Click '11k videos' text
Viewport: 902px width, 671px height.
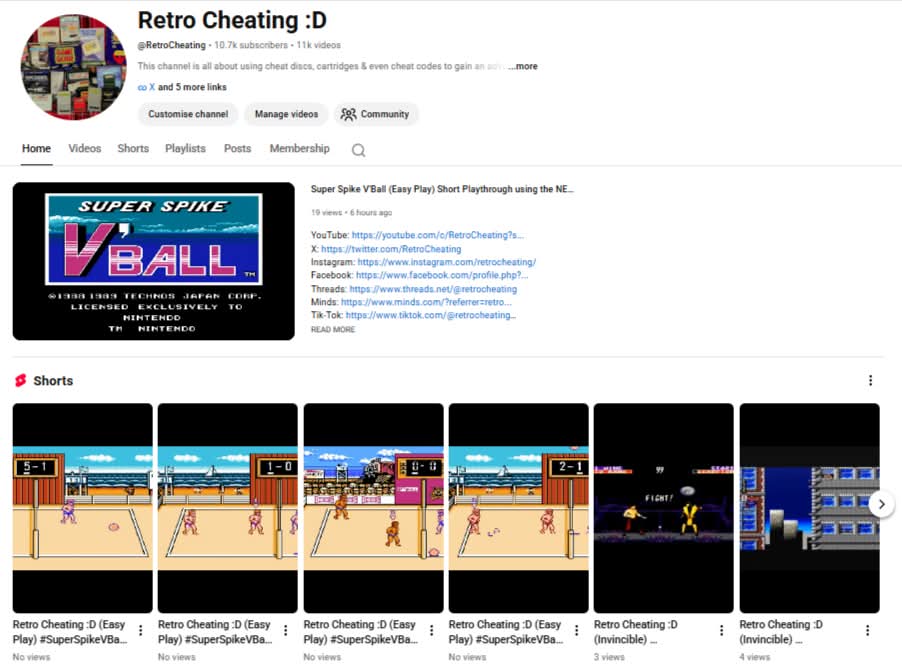click(319, 45)
